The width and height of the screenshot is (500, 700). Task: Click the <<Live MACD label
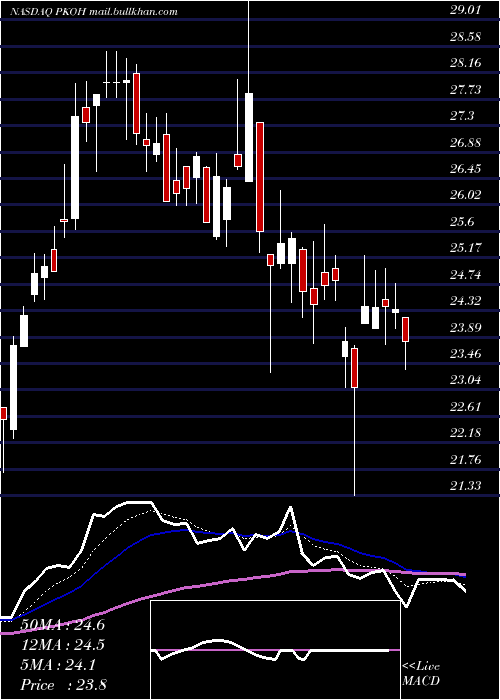coord(421,674)
